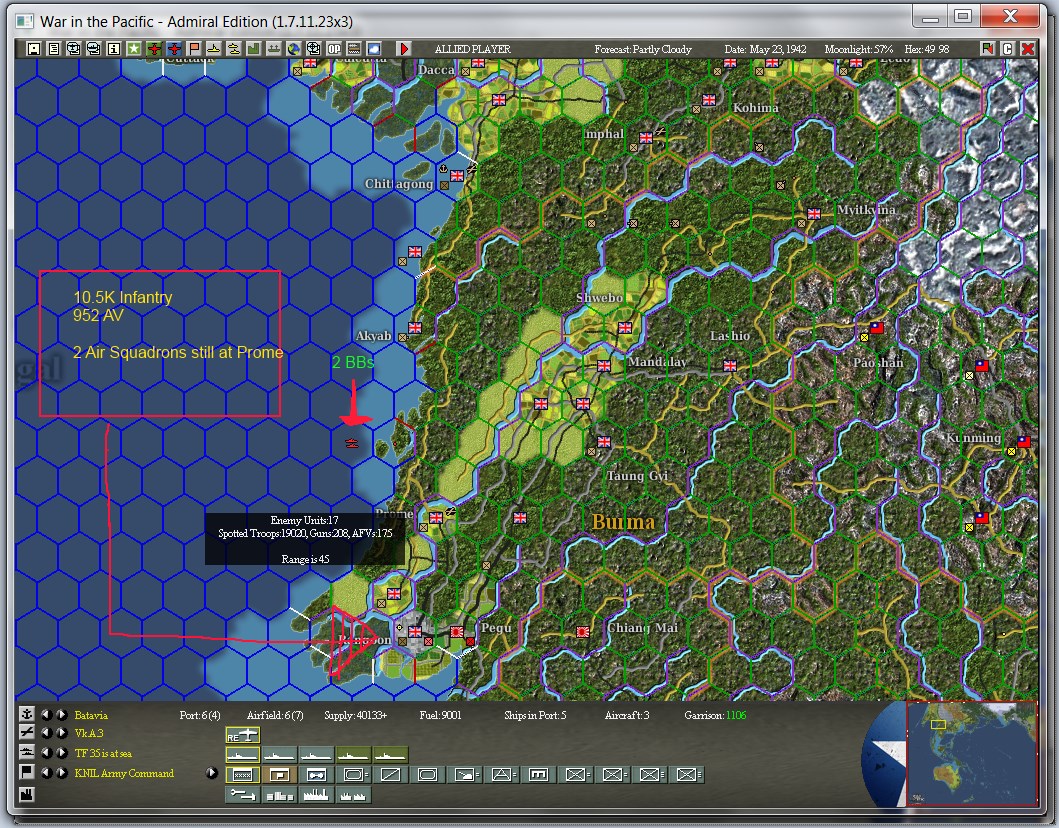Click the Mandalay base flag on map
This screenshot has height=828, width=1059.
(x=604, y=365)
